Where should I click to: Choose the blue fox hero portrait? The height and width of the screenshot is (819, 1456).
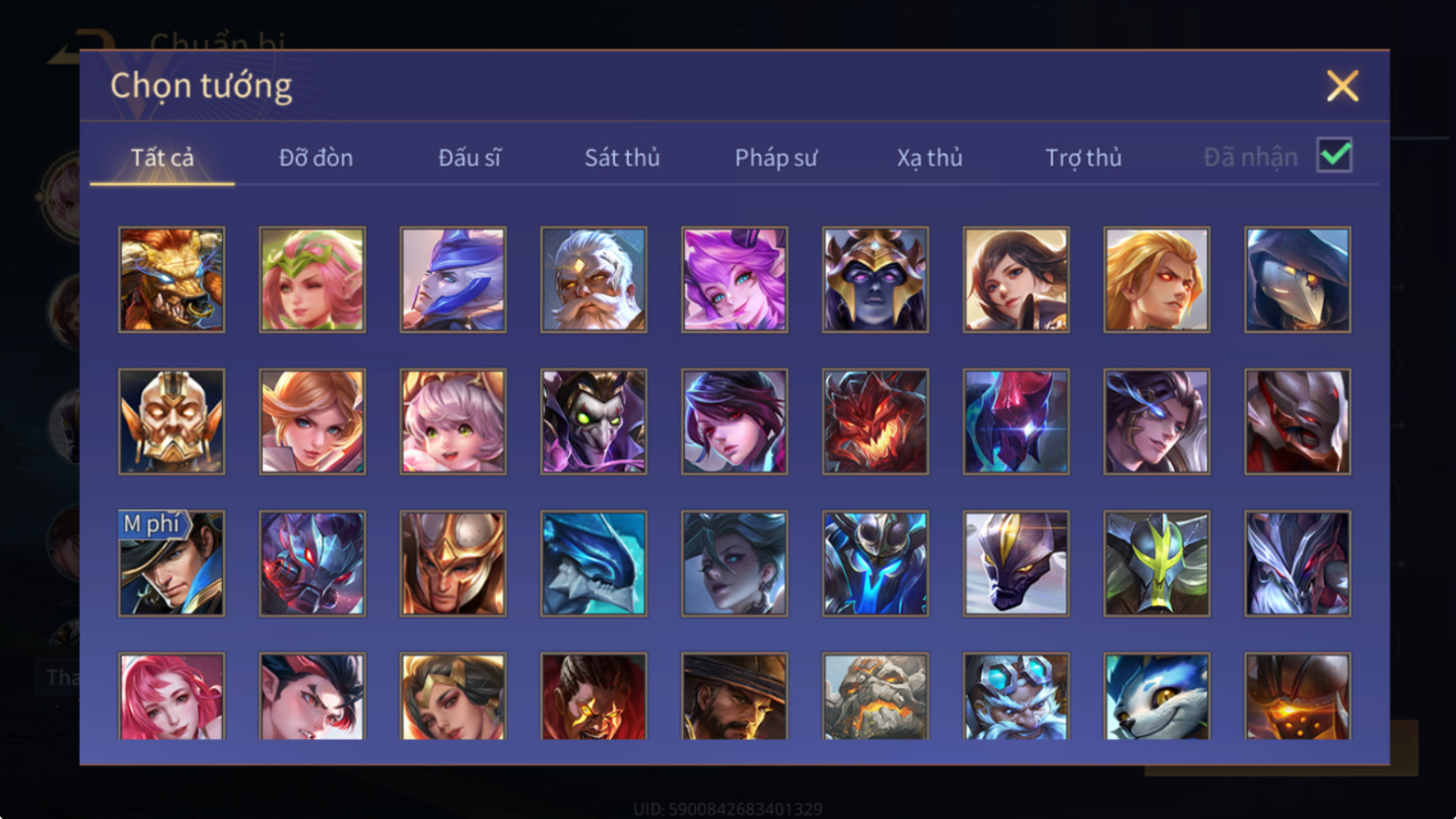click(x=1156, y=696)
